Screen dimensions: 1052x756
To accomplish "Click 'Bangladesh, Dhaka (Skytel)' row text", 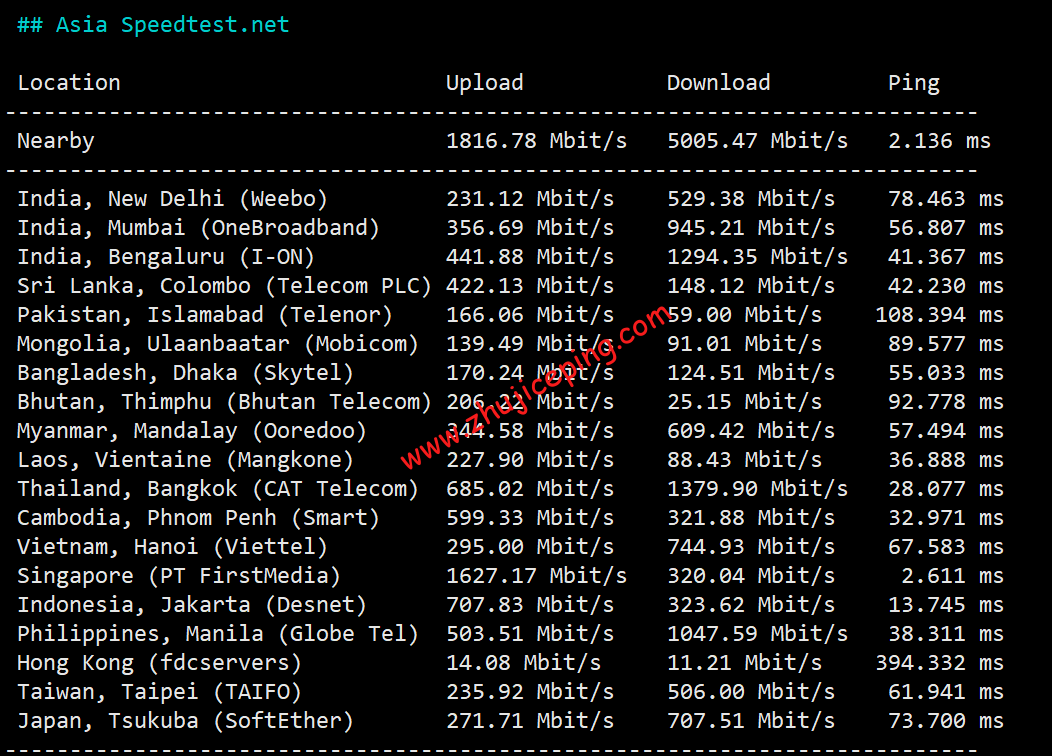I will tap(185, 373).
